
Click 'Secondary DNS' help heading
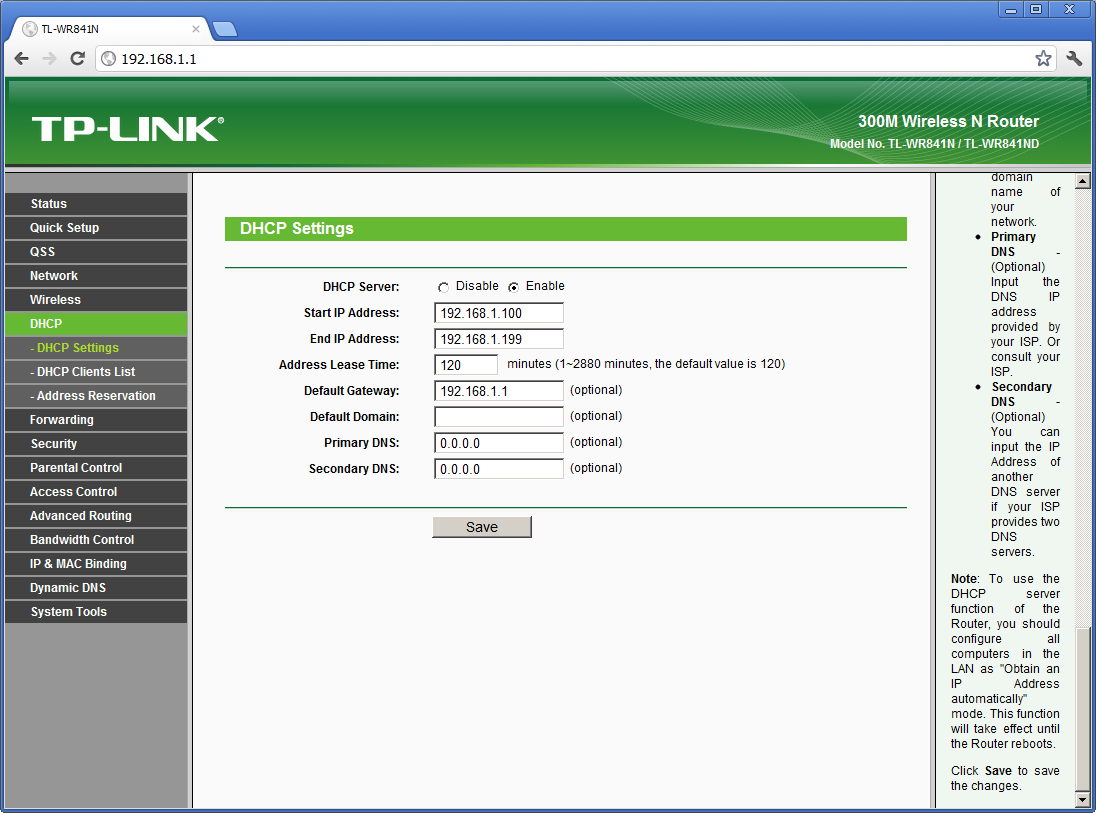click(x=1021, y=394)
